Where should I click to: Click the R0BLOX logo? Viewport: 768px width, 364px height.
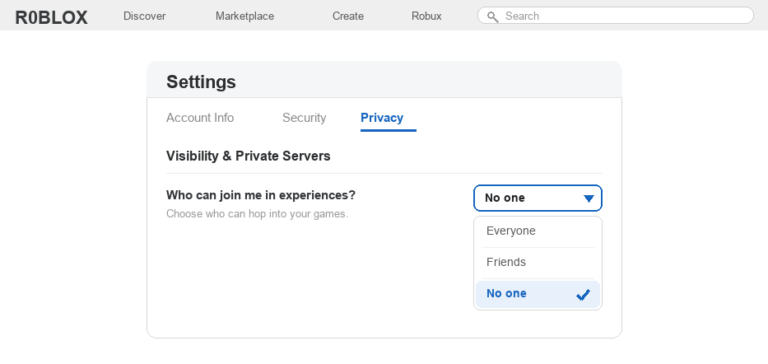pos(51,17)
